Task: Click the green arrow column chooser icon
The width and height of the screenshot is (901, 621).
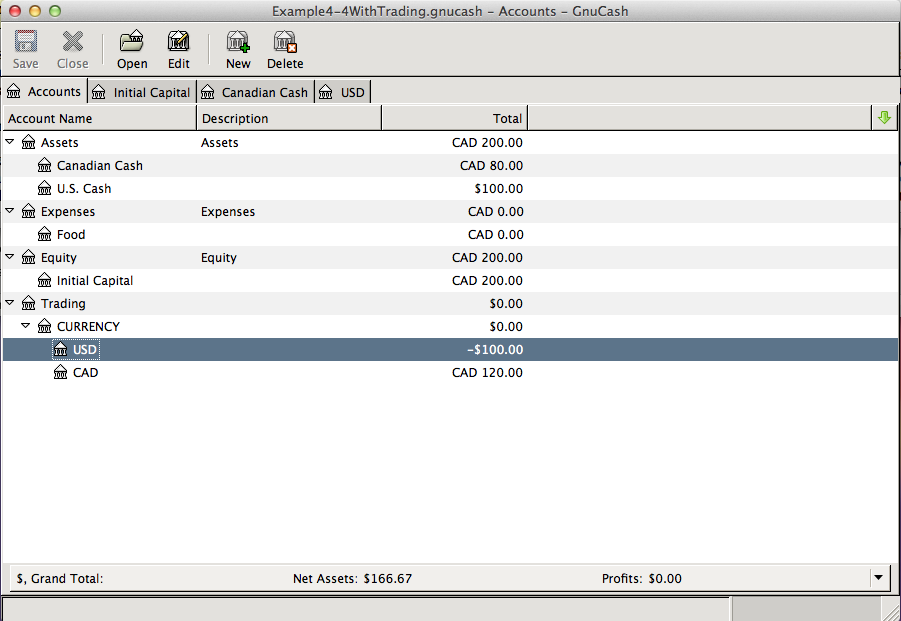Action: [x=883, y=118]
